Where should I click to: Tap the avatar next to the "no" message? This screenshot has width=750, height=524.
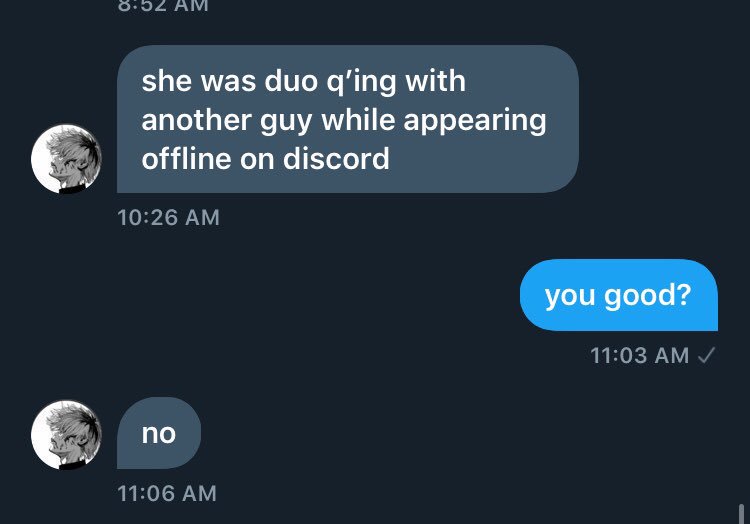click(x=66, y=435)
